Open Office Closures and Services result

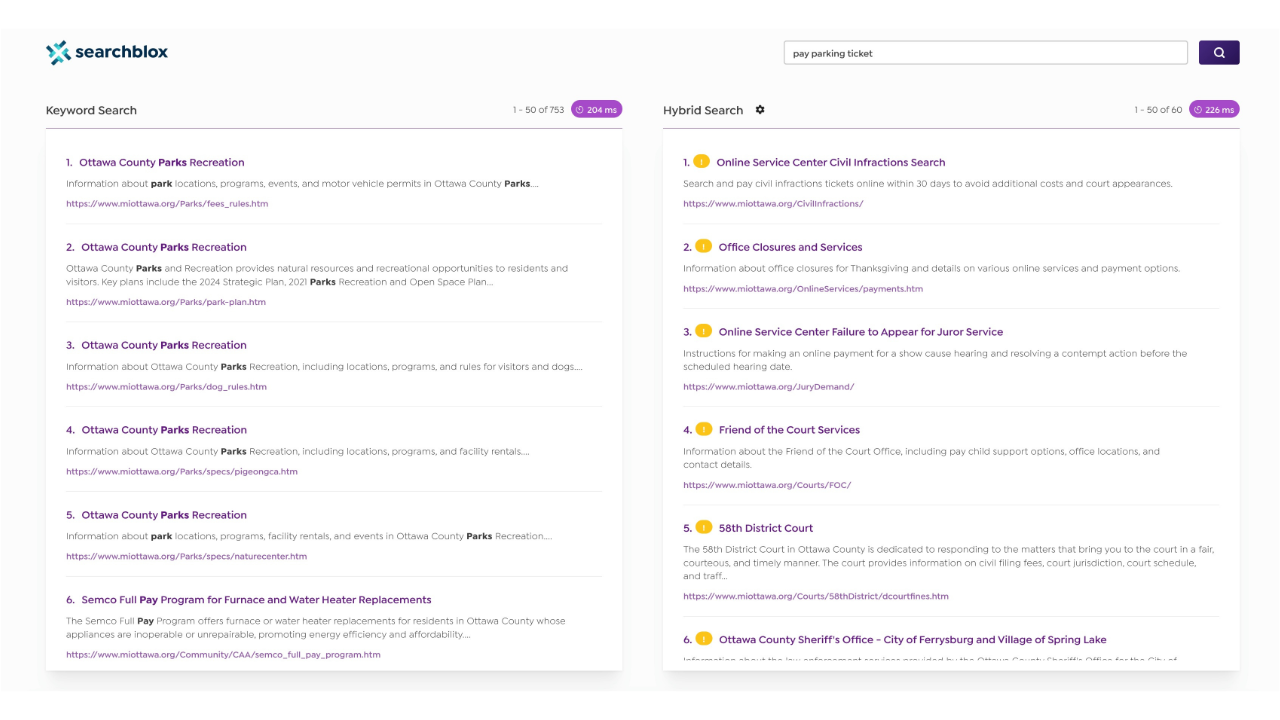(x=790, y=247)
